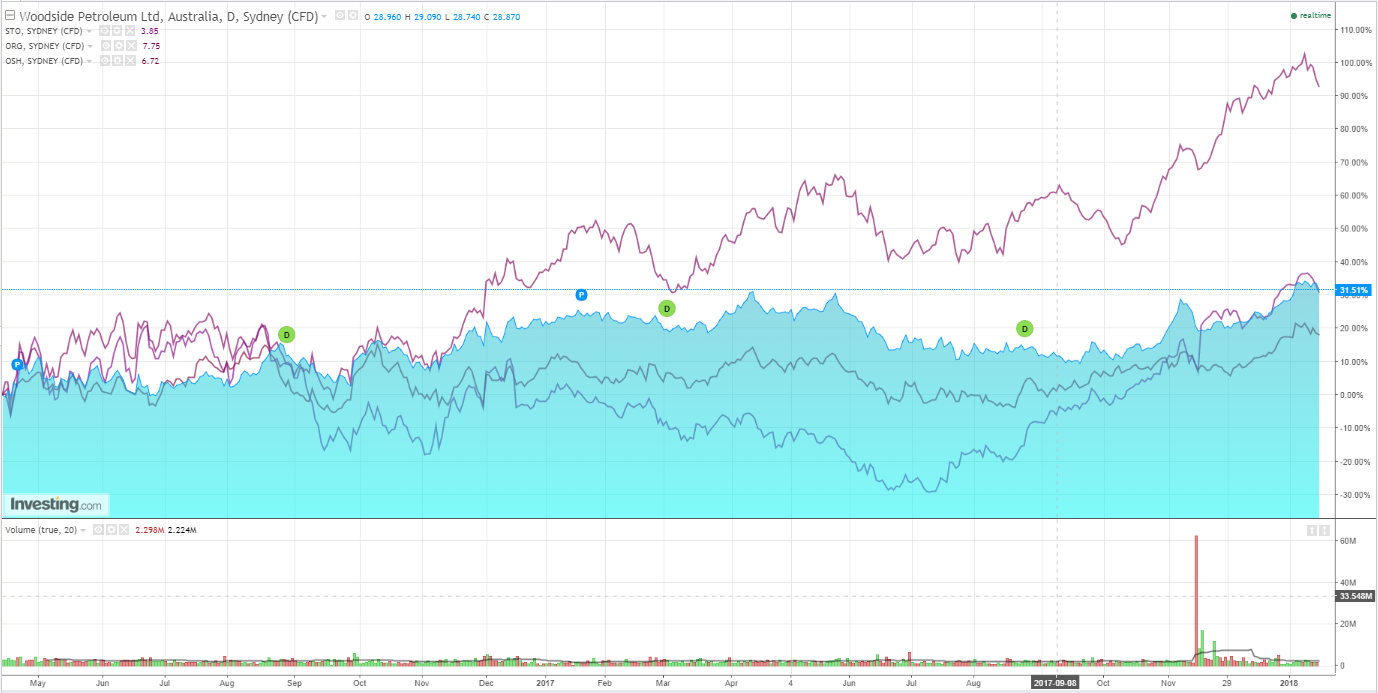The image size is (1378, 693).
Task: Click the blue P marker near May
Action: point(17,365)
